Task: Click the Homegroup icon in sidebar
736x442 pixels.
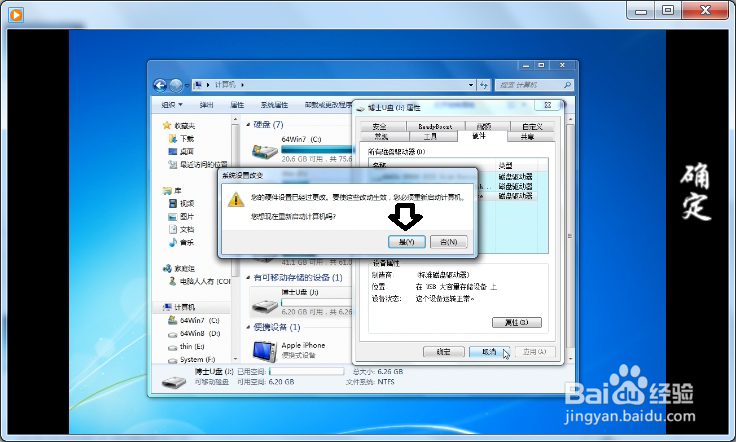Action: pos(167,268)
